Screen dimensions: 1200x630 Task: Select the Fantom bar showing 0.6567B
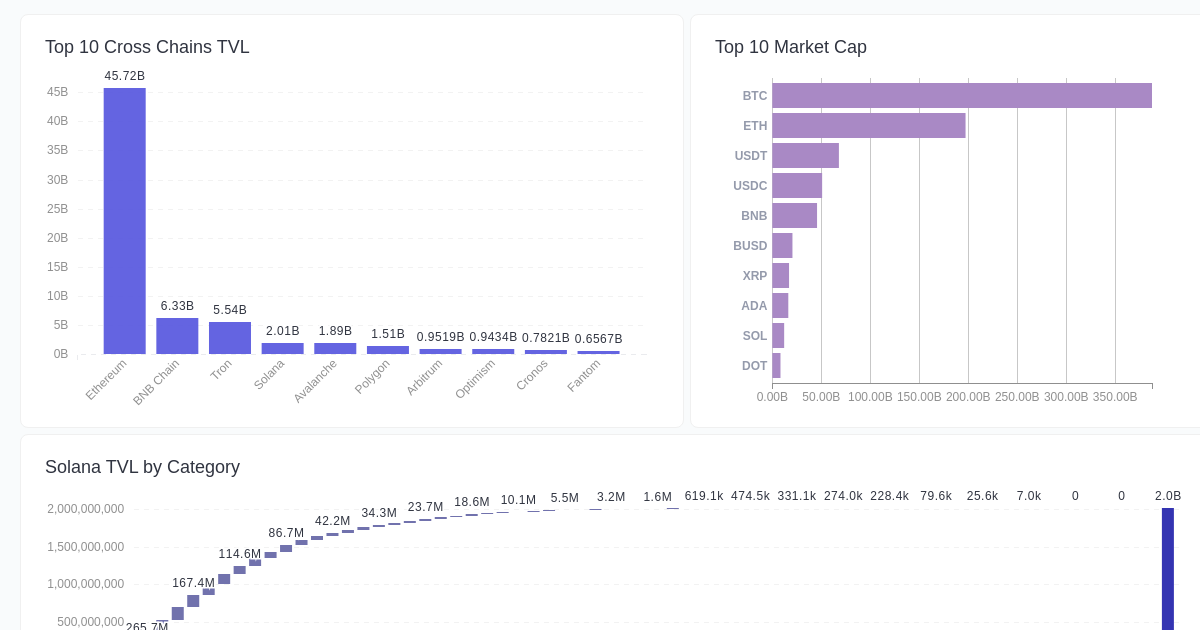pyautogui.click(x=600, y=352)
